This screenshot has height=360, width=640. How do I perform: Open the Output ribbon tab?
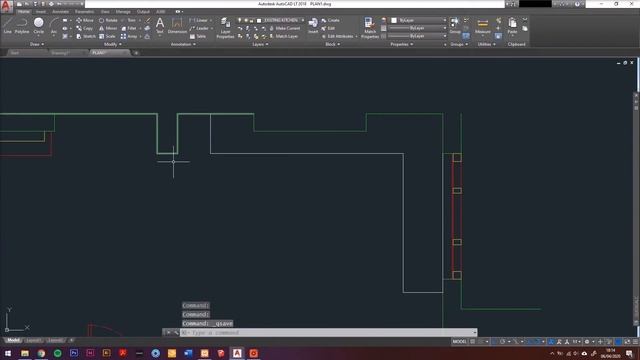click(x=143, y=11)
